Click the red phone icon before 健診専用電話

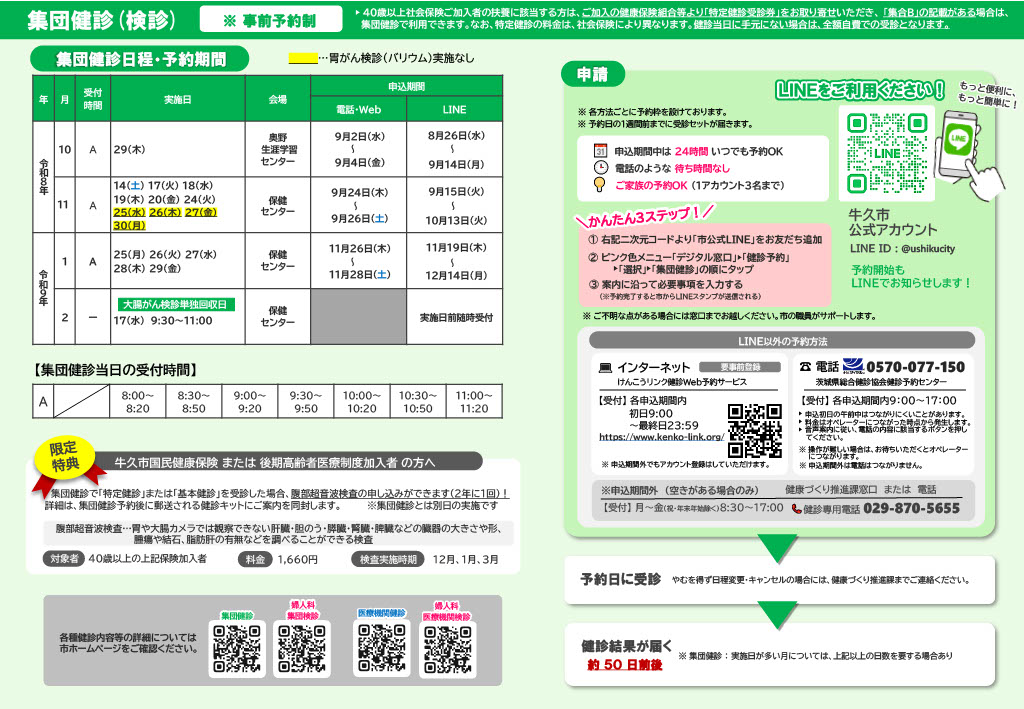[796, 509]
